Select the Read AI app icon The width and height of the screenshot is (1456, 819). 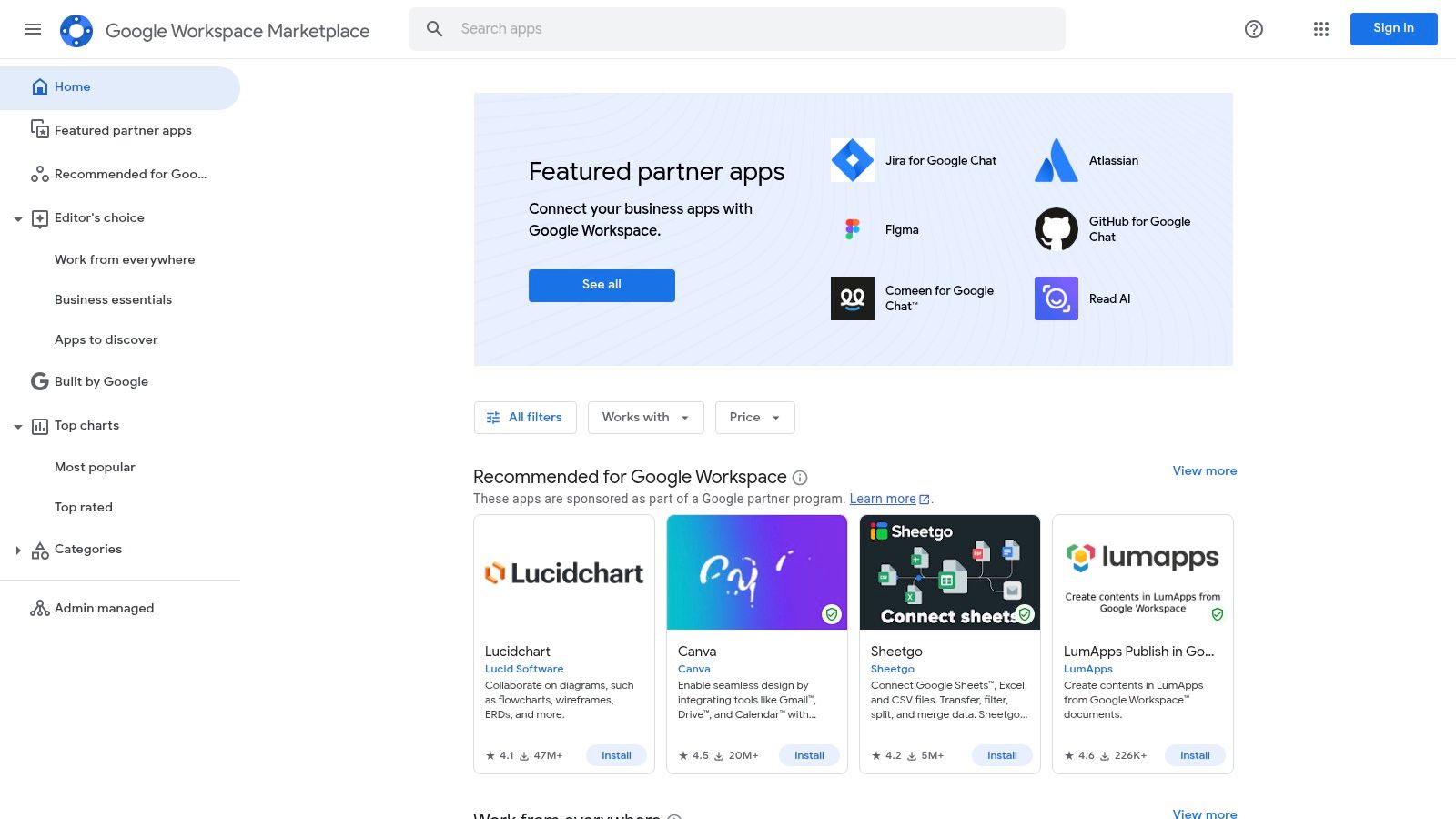1056,298
